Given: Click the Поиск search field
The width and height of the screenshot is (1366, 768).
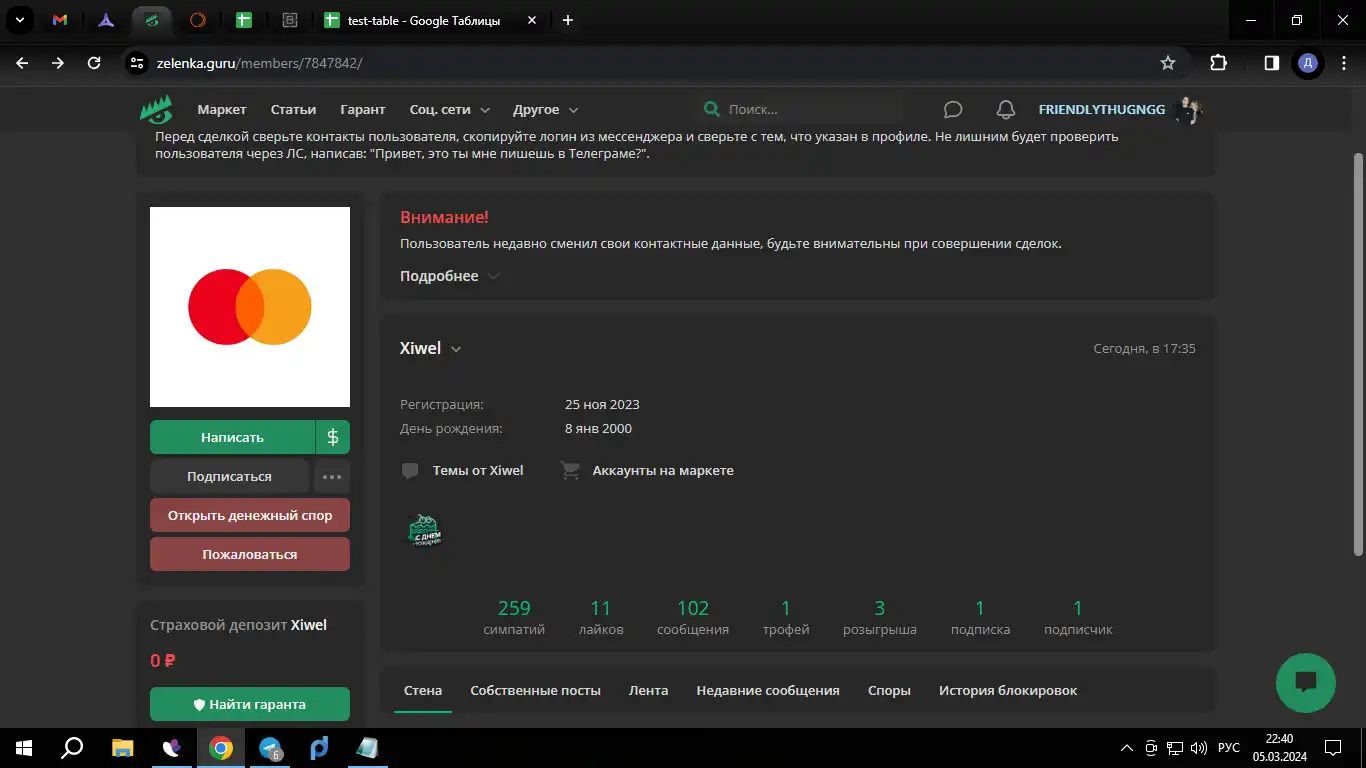Looking at the screenshot, I should coord(800,110).
